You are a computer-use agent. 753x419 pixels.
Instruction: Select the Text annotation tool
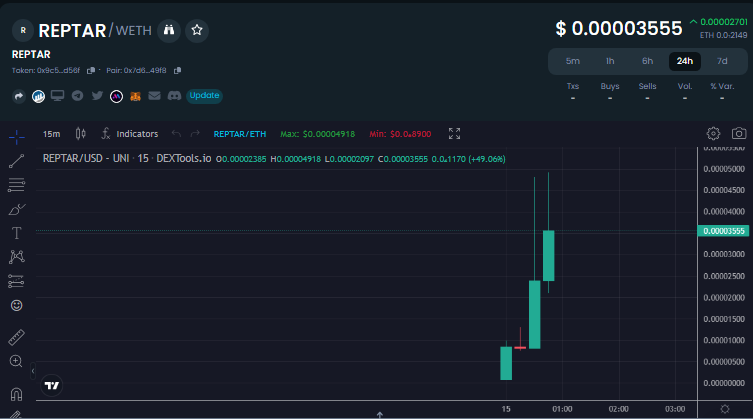pyautogui.click(x=16, y=233)
